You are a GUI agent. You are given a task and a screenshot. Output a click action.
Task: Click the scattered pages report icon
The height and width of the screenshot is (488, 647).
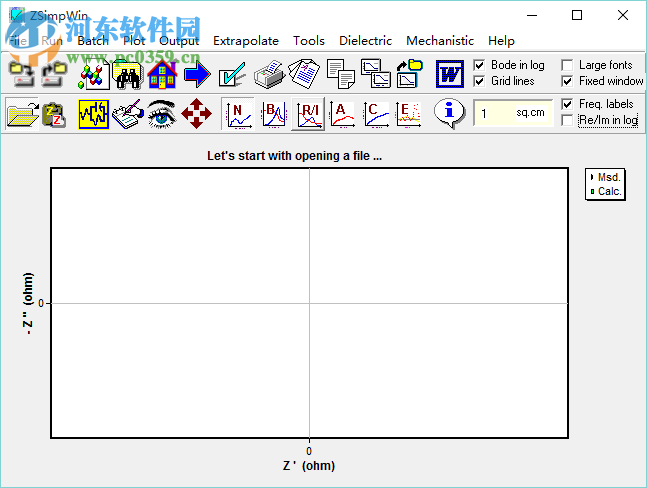click(304, 74)
